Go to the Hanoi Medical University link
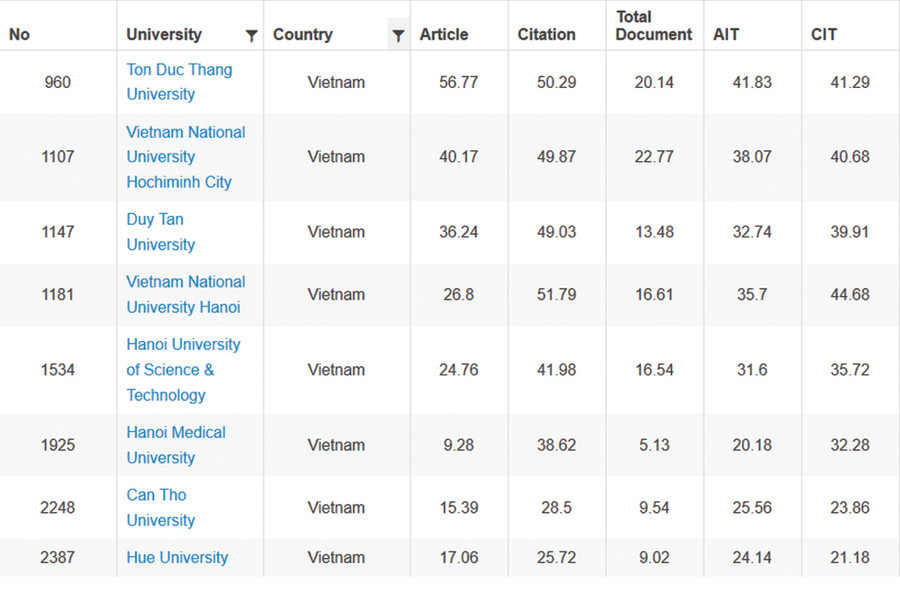Screen dimensions: 900x600 [176, 445]
